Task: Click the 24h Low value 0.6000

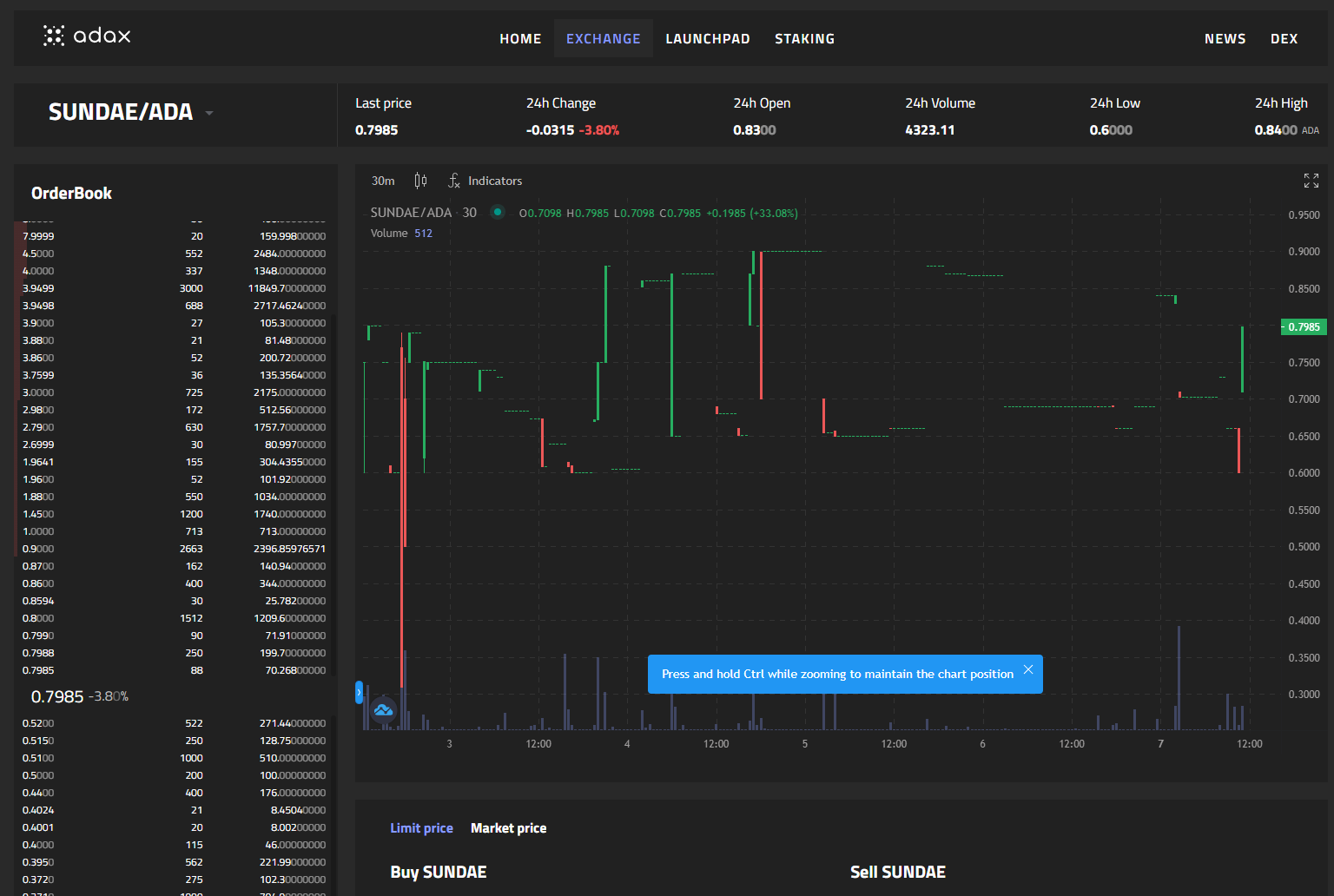Action: 1111,130
